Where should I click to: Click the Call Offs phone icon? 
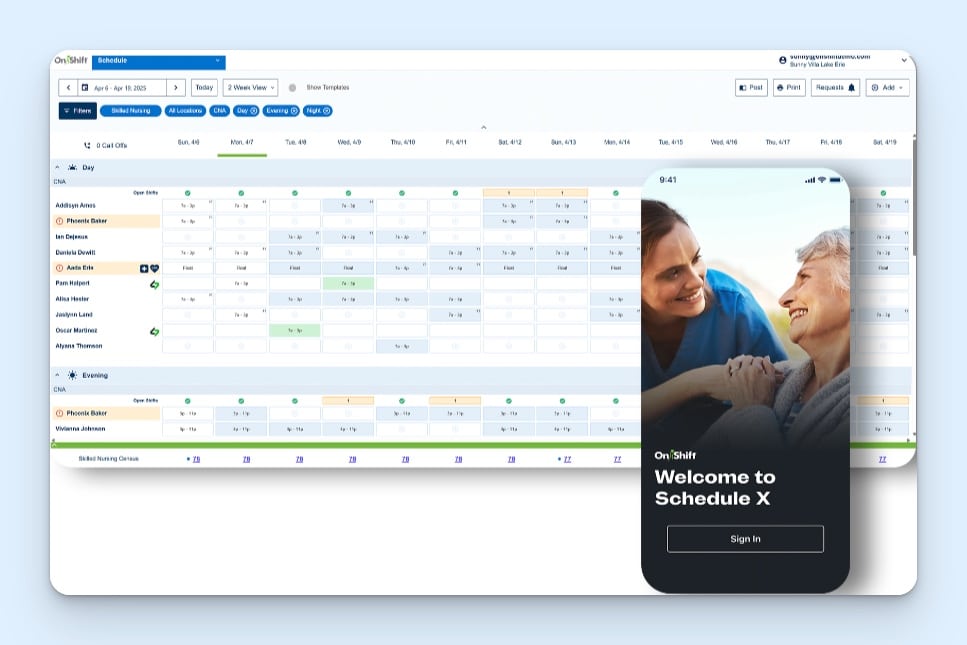coord(87,146)
